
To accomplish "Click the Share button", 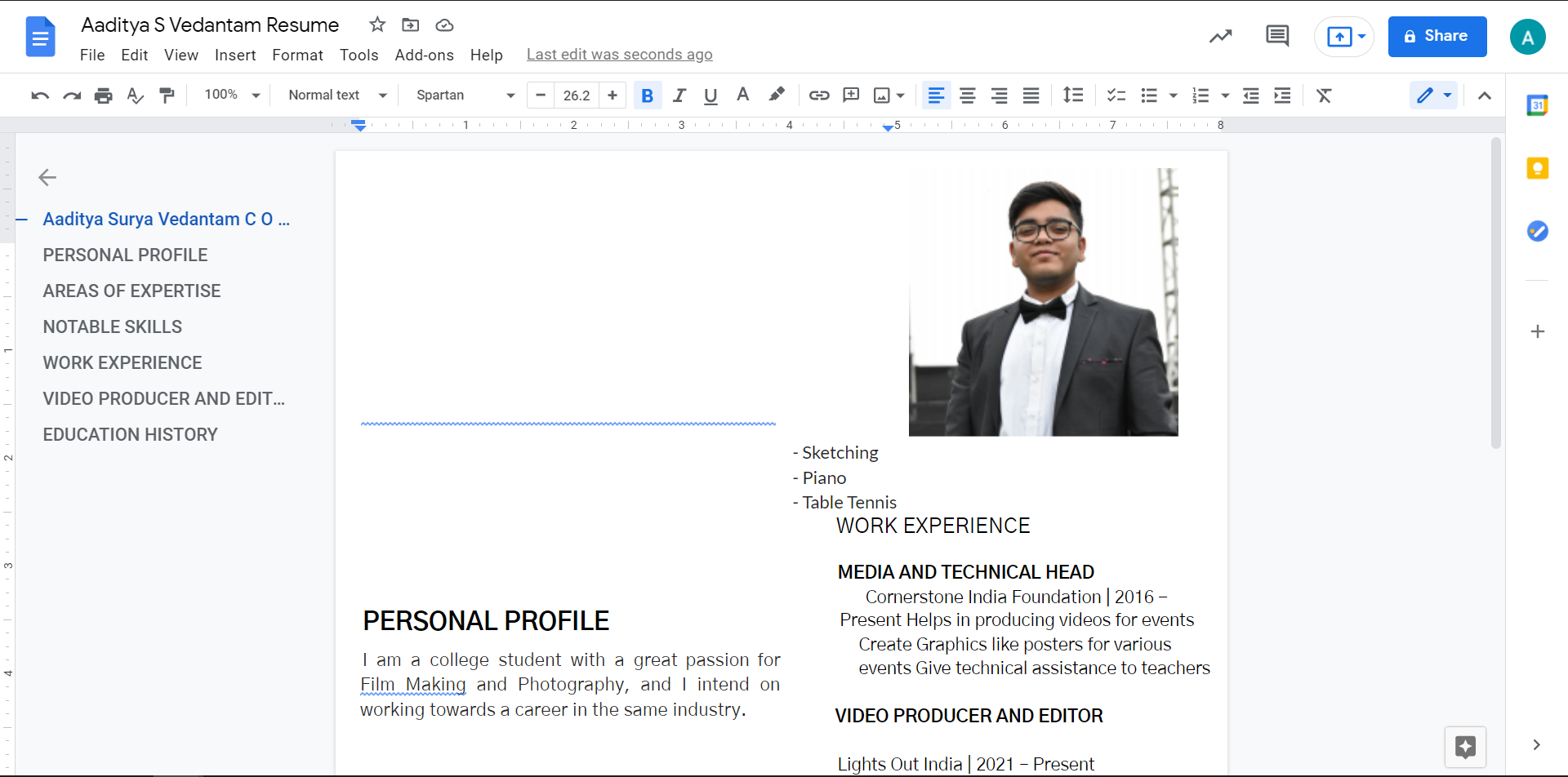I will click(x=1437, y=36).
